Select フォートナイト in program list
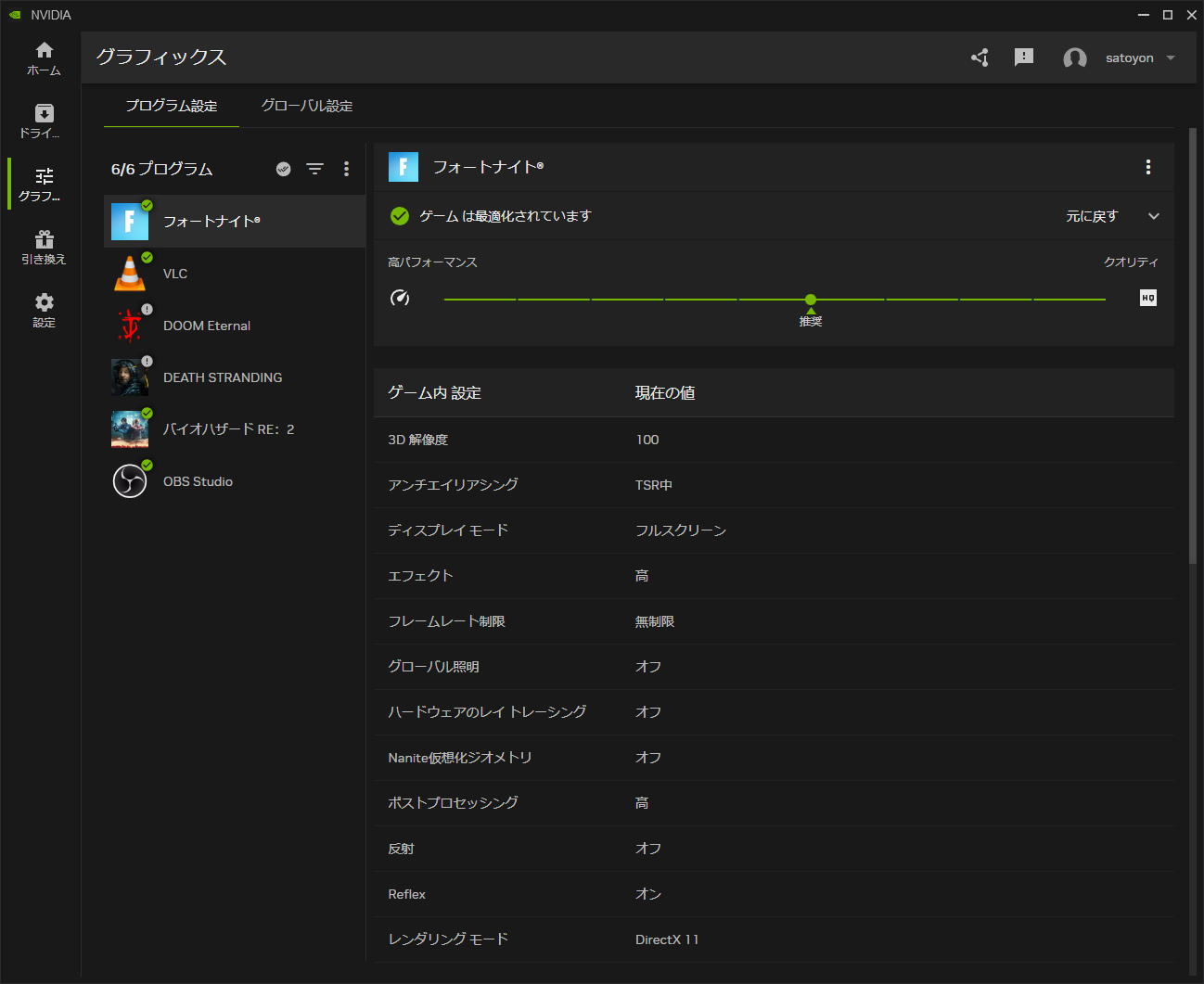 pyautogui.click(x=235, y=221)
